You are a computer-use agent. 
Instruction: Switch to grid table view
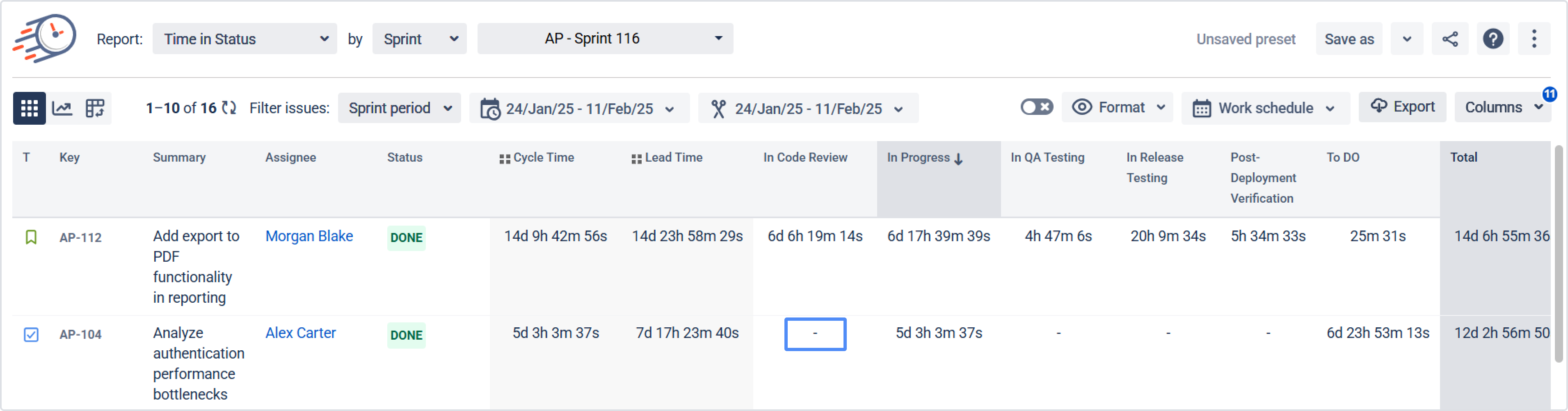pos(29,108)
